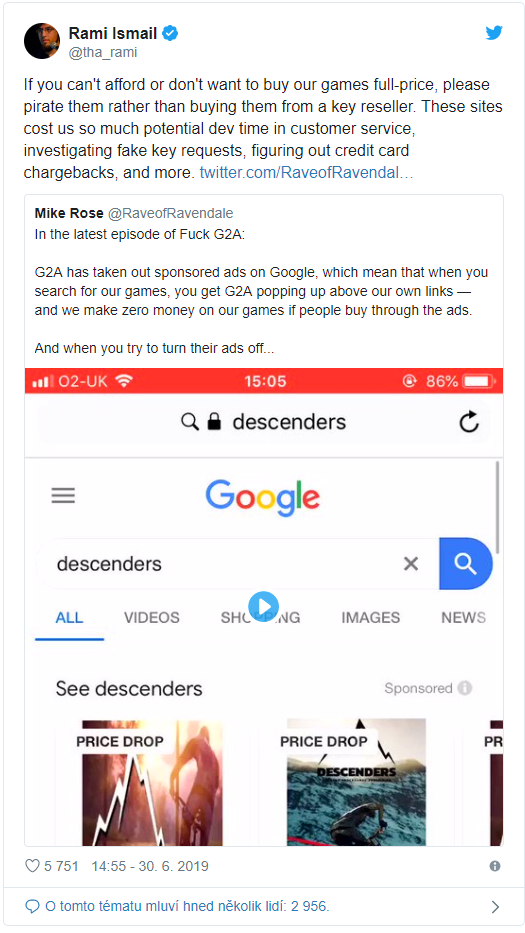The height and width of the screenshot is (933, 525).
Task: Open the twitter.com/RaveofRavendal link
Action: click(x=306, y=173)
